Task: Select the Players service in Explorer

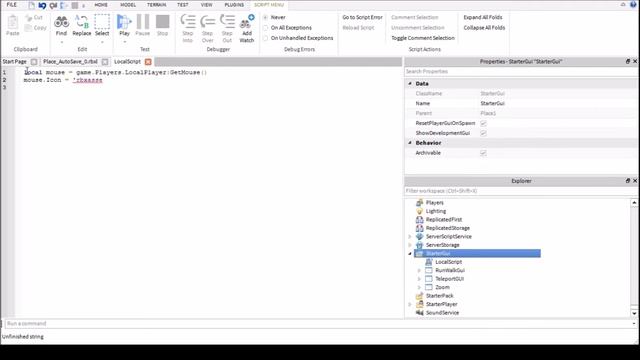Action: click(434, 203)
